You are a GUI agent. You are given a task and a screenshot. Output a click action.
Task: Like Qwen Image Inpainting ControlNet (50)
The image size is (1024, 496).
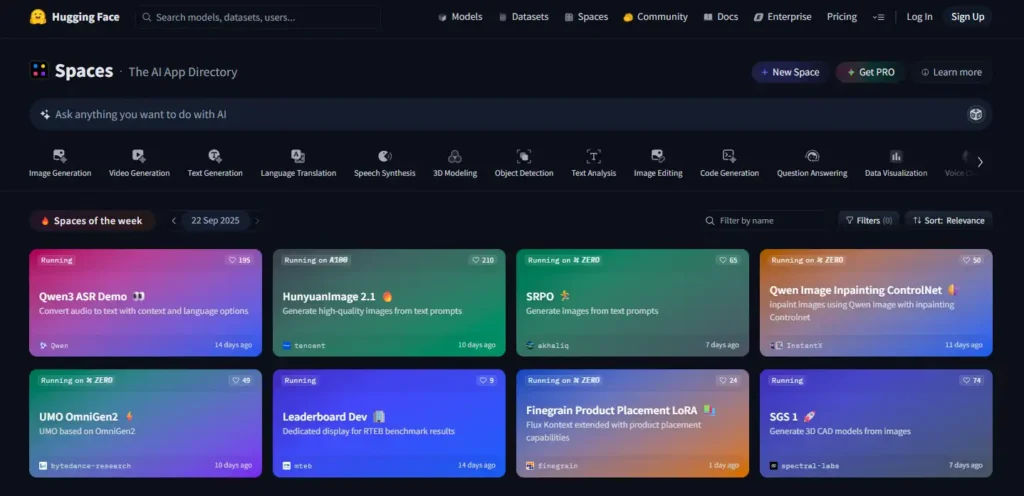pyautogui.click(x=972, y=260)
